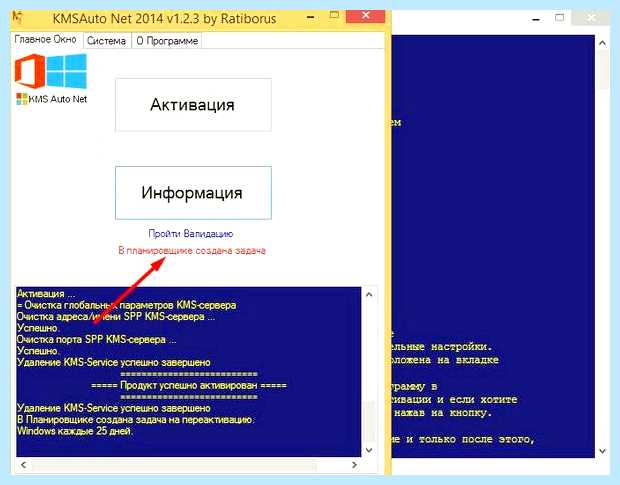Image resolution: width=620 pixels, height=485 pixels.
Task: Follow the Пройти Валидацию link
Action: (191, 234)
